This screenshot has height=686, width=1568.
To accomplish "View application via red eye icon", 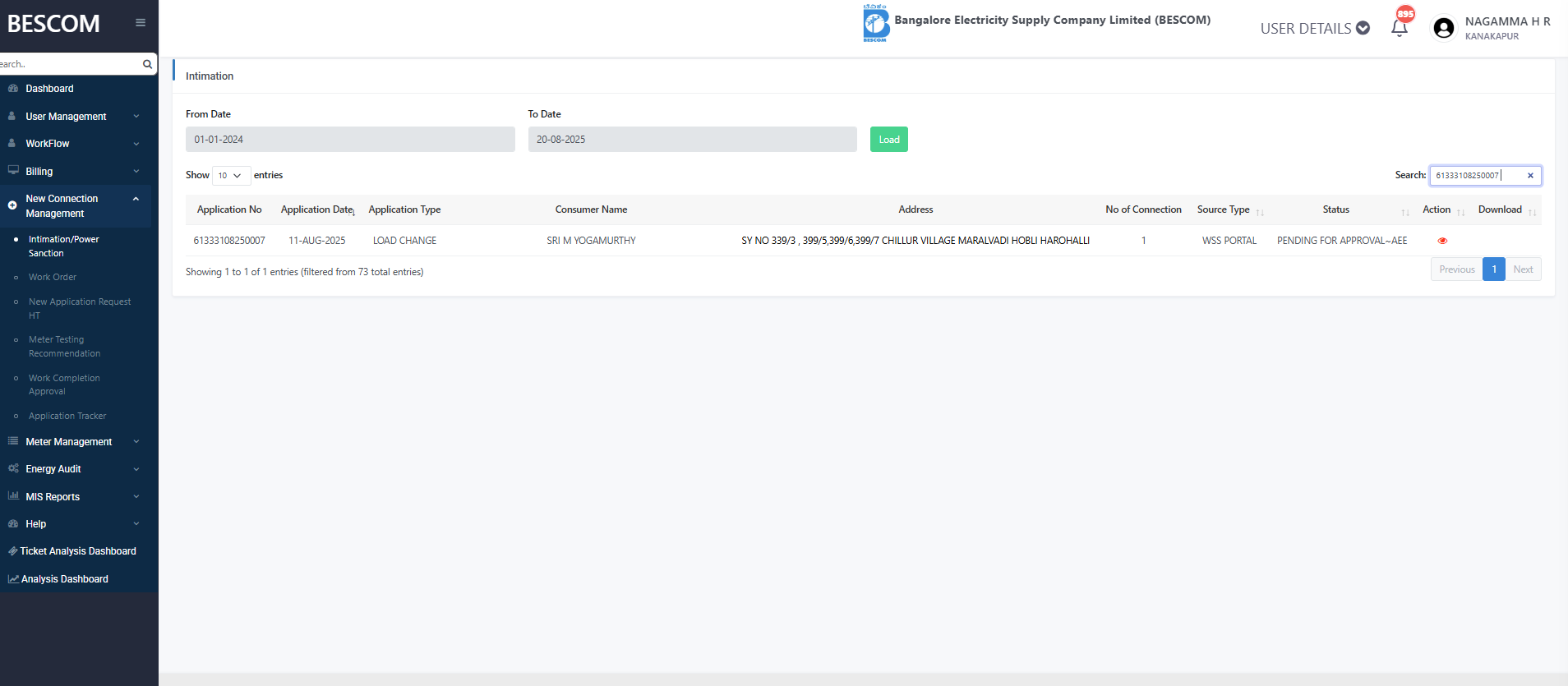I will [1442, 241].
